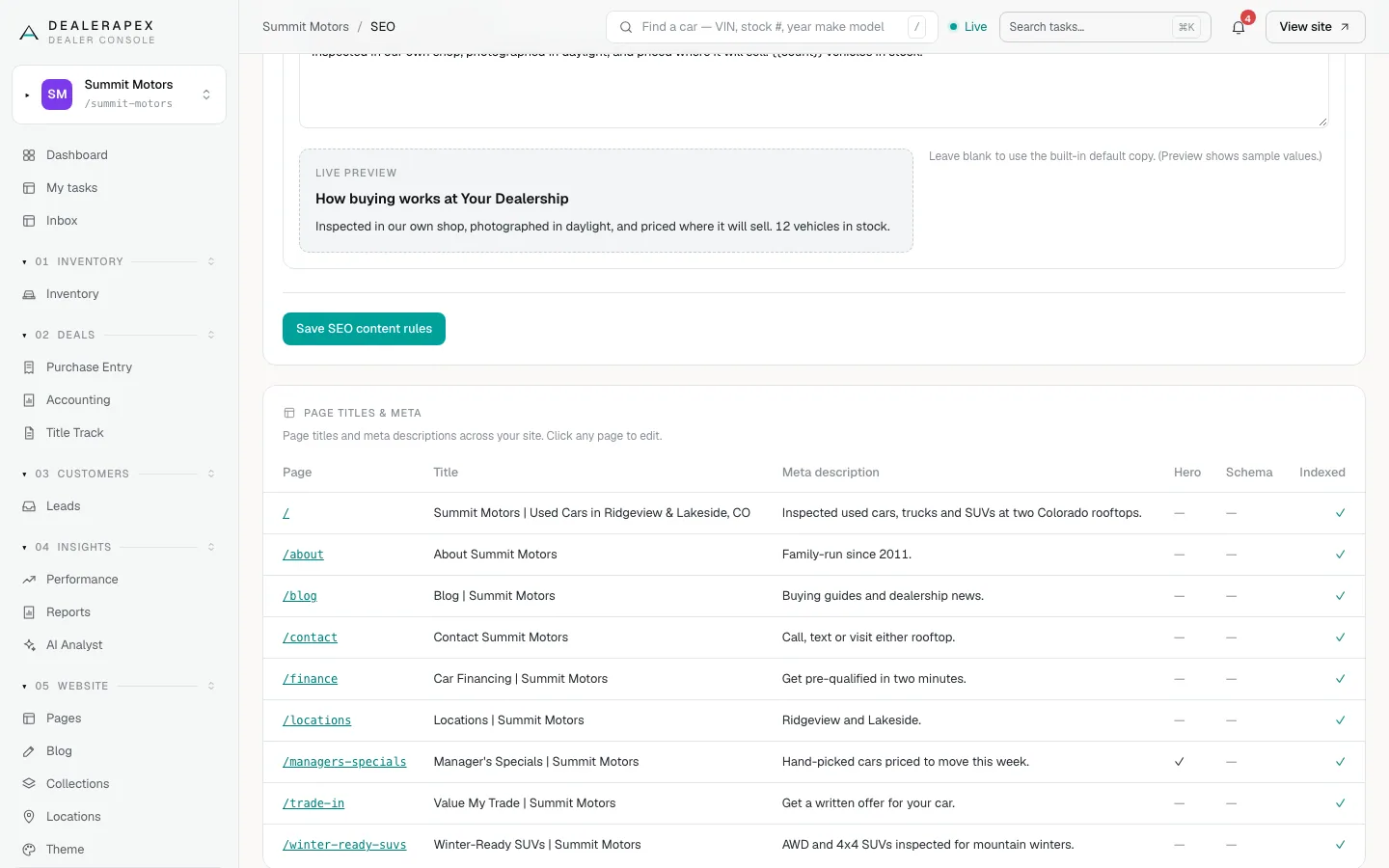Screen dimensions: 1389x868
Task: Go to Summit Motors breadcrumb
Action: point(306,27)
